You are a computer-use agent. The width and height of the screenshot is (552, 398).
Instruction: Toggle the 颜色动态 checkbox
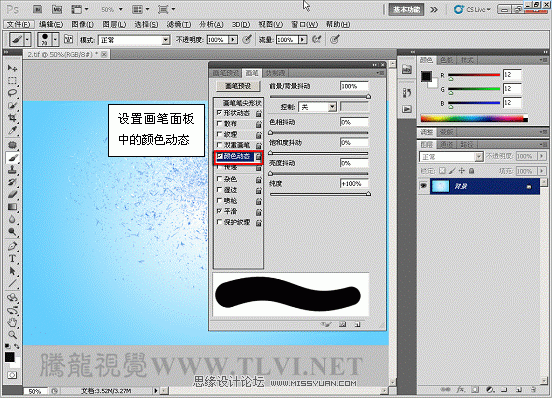pyautogui.click(x=219, y=156)
